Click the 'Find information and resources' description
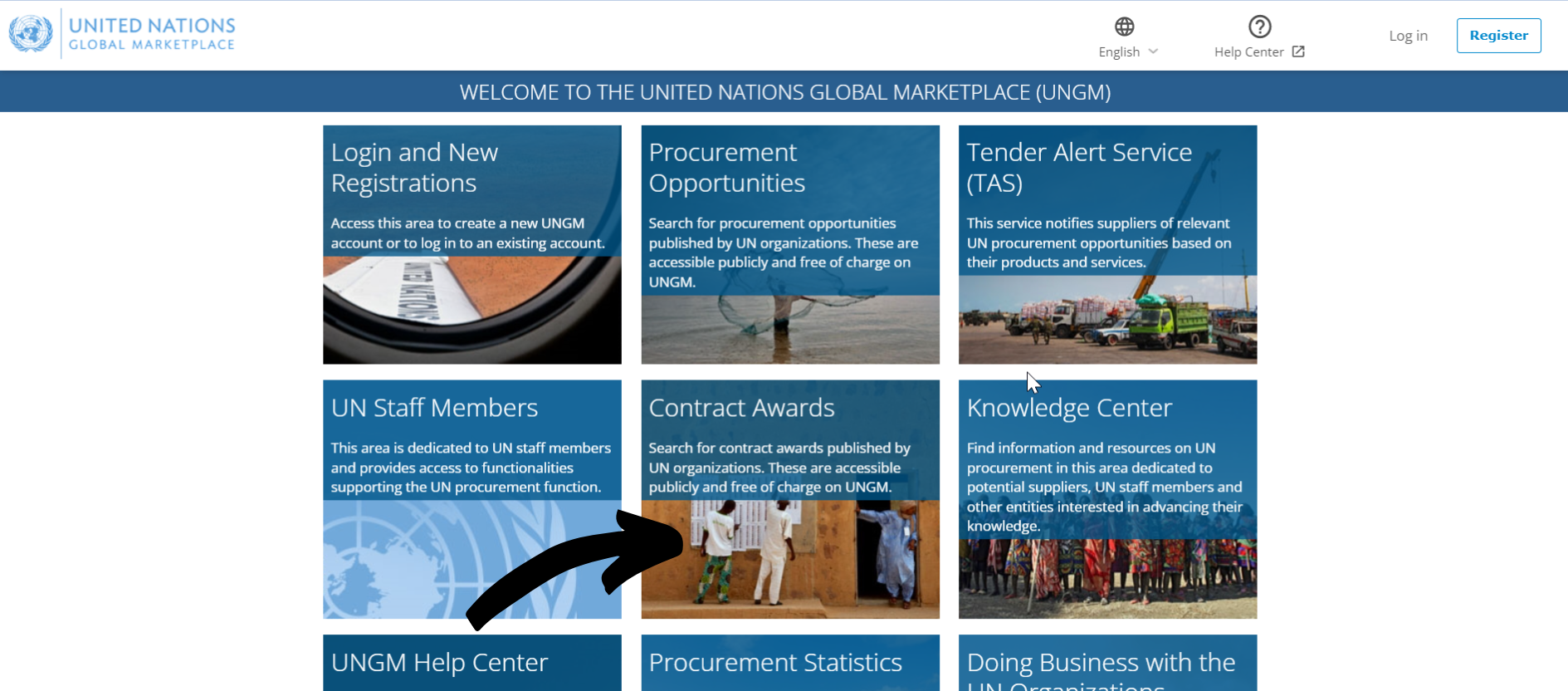1568x691 pixels. [x=1105, y=487]
